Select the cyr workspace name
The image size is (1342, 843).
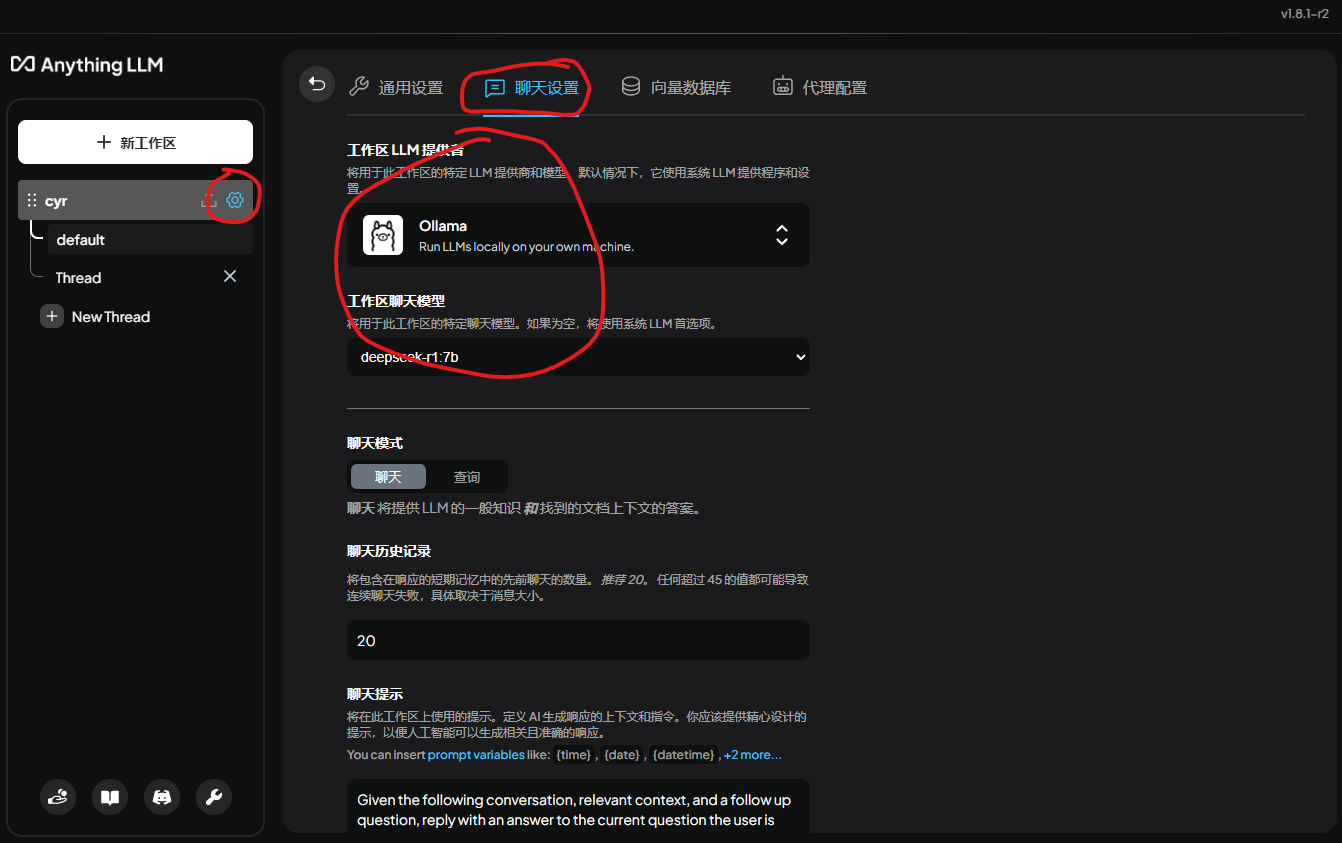tap(56, 201)
